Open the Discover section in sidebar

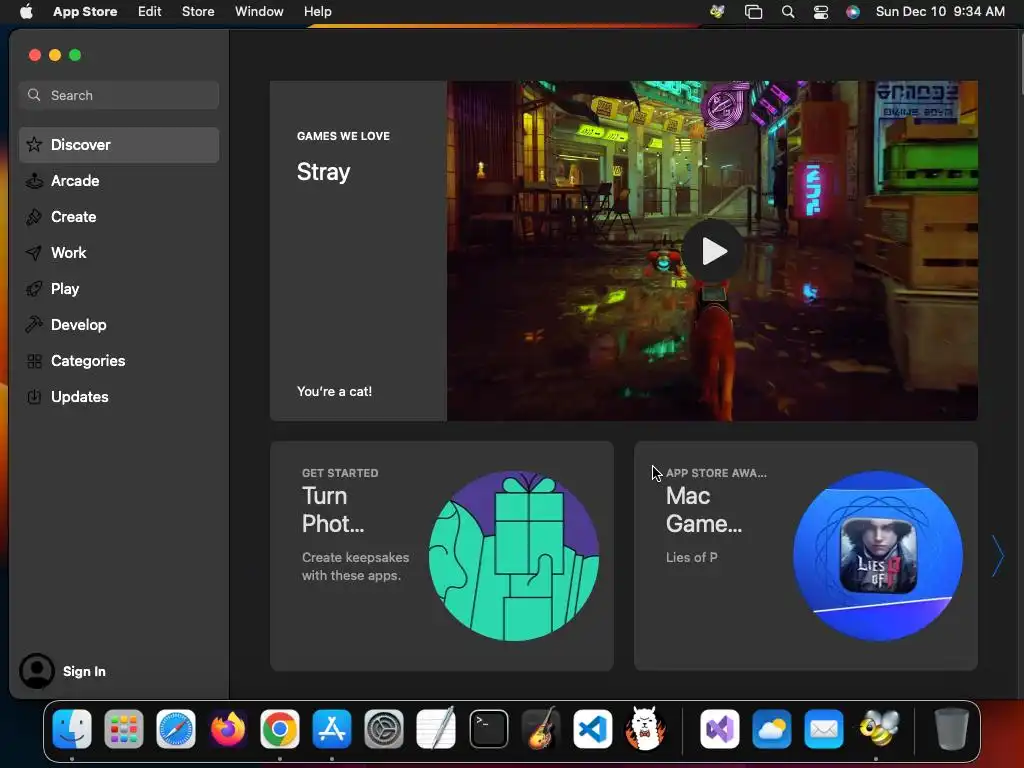(119, 145)
